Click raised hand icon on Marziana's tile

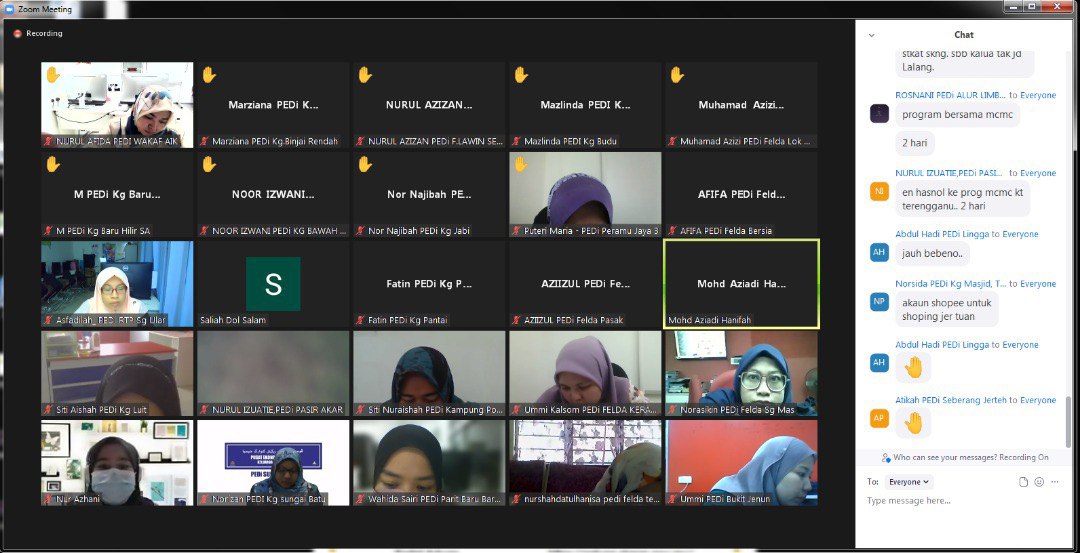(x=209, y=74)
